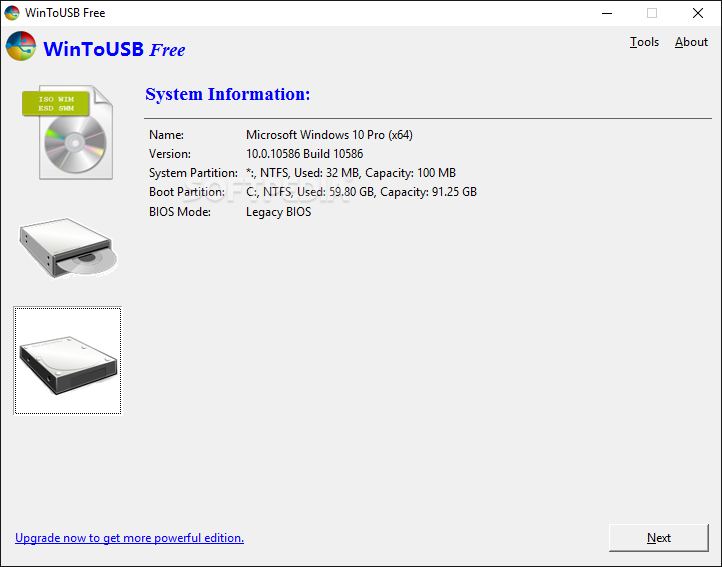Click the BIOS Mode: label

tap(180, 212)
